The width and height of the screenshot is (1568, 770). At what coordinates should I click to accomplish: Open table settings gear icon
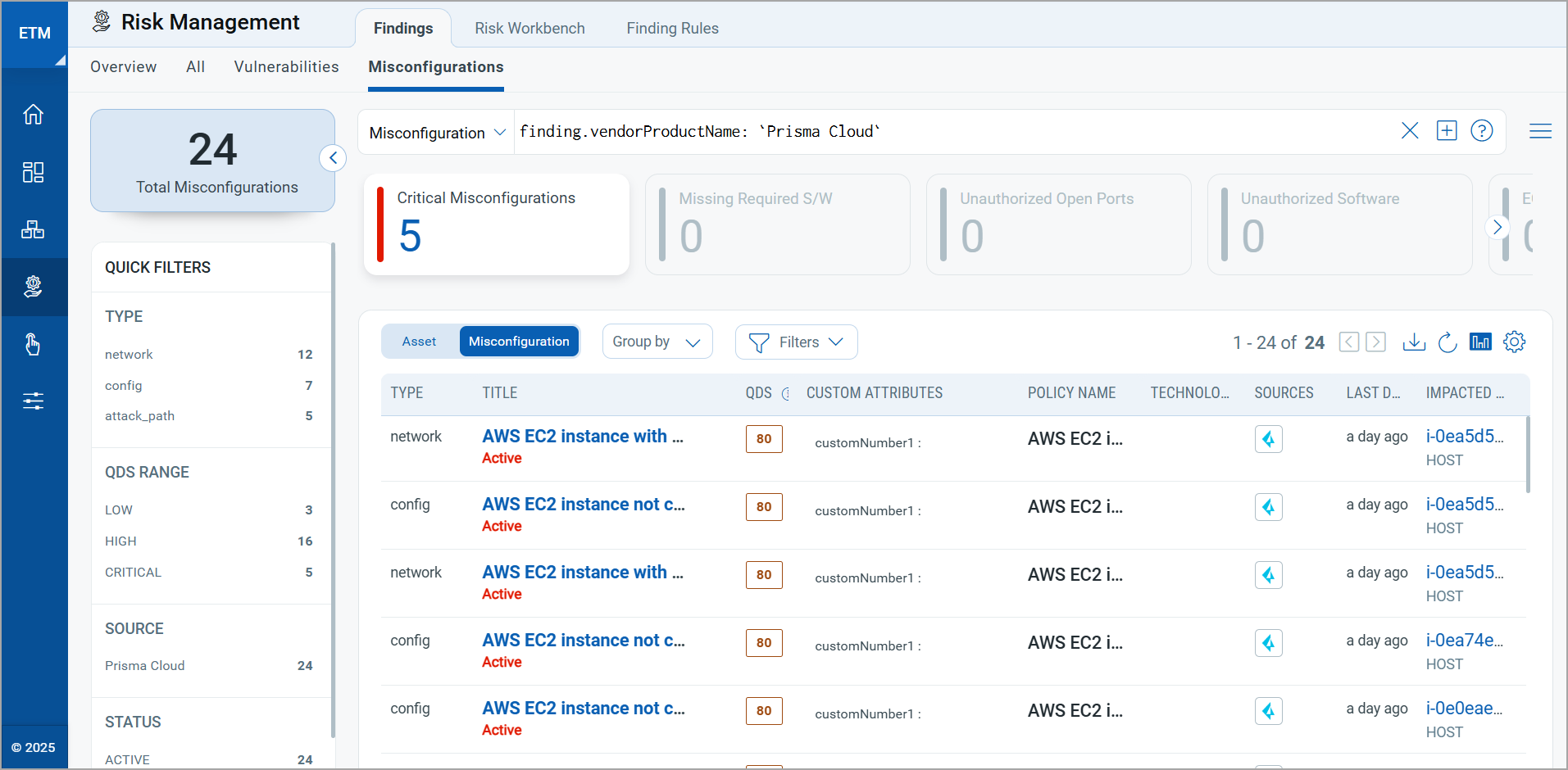(1514, 342)
